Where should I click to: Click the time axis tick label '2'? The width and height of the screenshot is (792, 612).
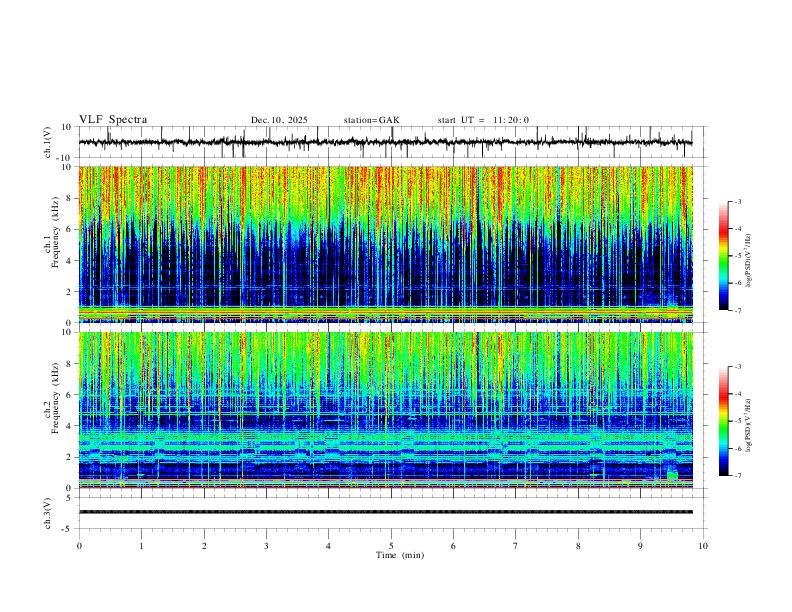[204, 546]
